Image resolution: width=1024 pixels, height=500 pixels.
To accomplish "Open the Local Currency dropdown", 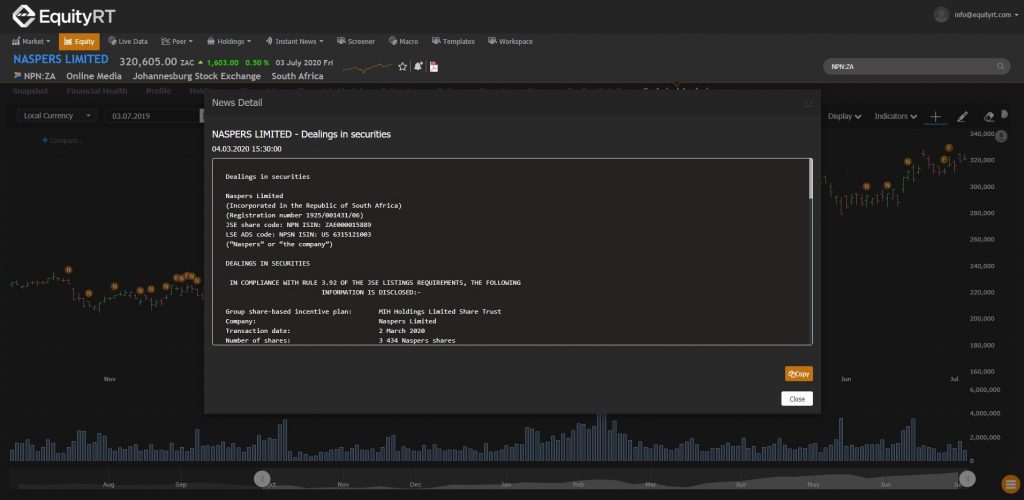I will click(x=57, y=116).
